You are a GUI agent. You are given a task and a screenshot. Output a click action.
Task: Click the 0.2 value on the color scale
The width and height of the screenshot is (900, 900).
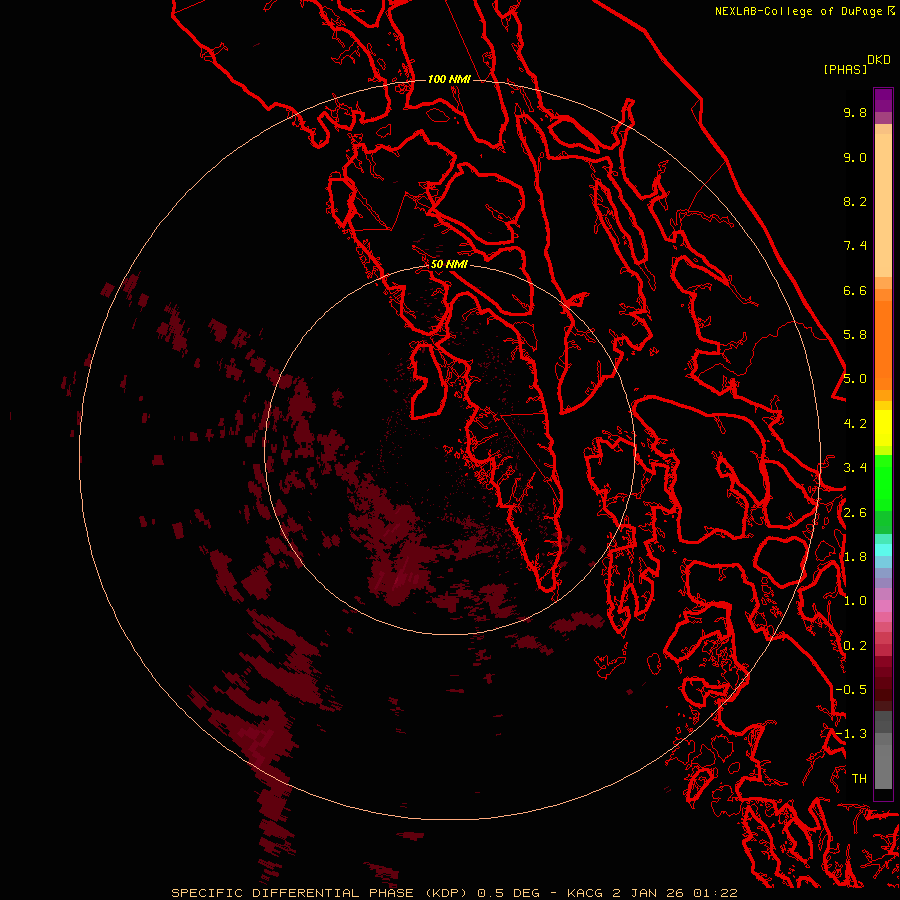(855, 646)
